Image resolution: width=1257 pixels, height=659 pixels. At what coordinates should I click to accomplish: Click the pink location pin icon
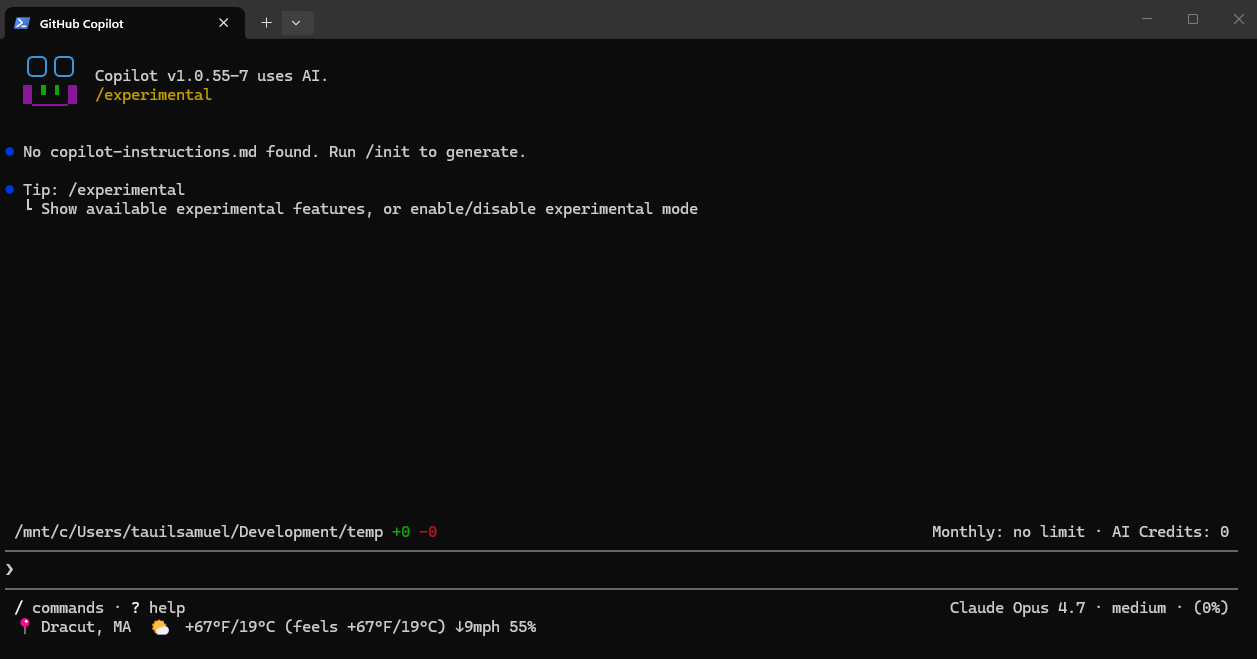tap(25, 626)
